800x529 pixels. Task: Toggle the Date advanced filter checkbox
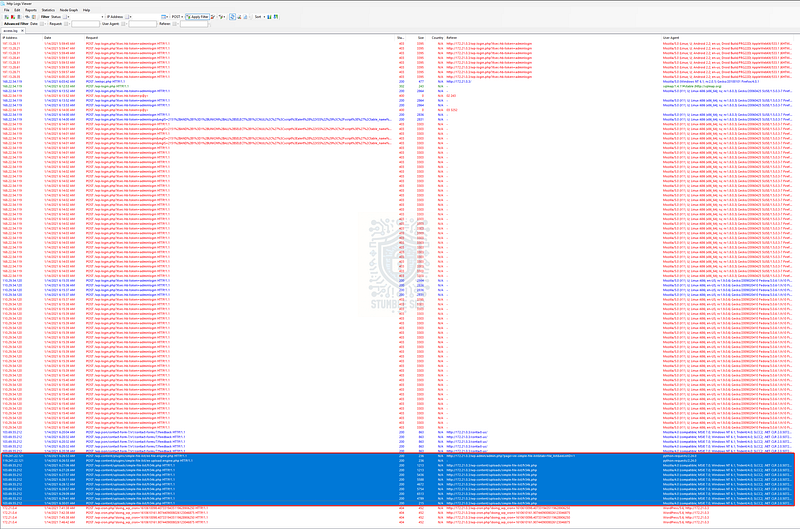click(42, 24)
